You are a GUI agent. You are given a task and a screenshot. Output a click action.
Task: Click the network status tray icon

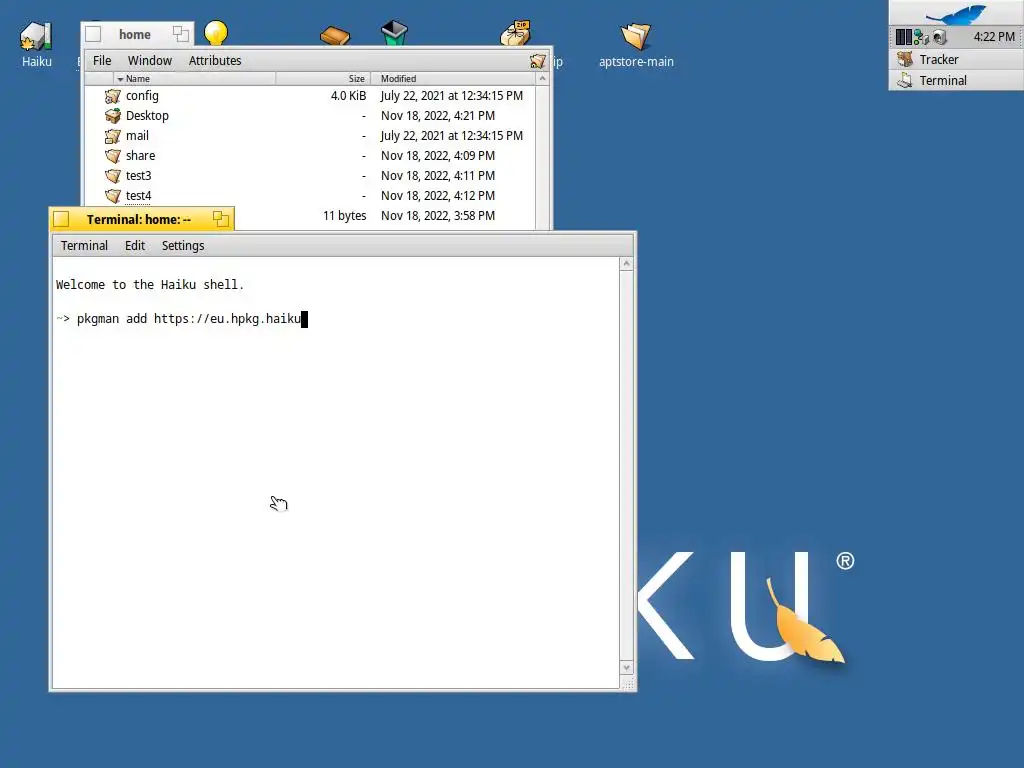[921, 37]
